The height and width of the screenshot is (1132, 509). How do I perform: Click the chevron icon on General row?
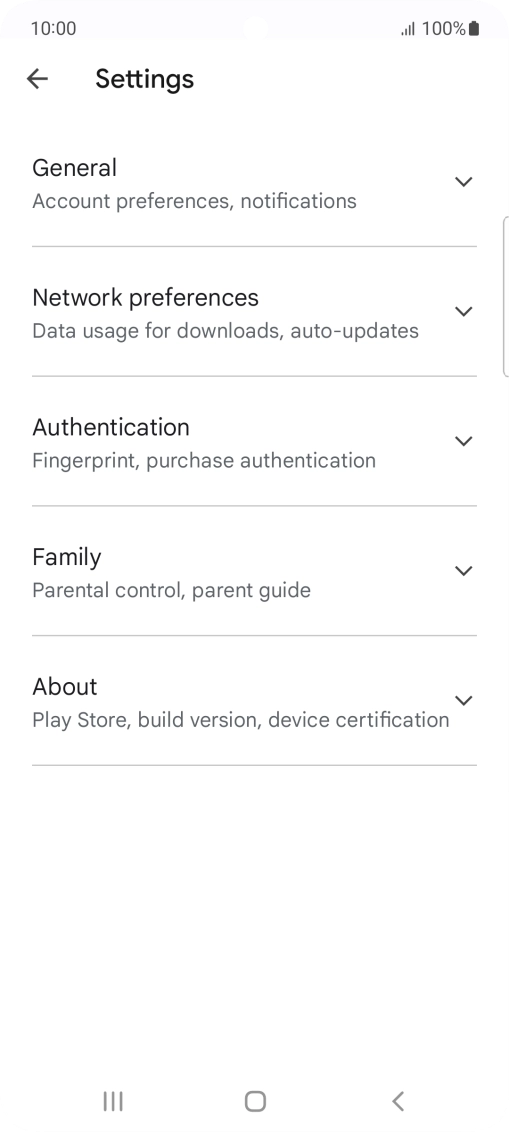[464, 181]
